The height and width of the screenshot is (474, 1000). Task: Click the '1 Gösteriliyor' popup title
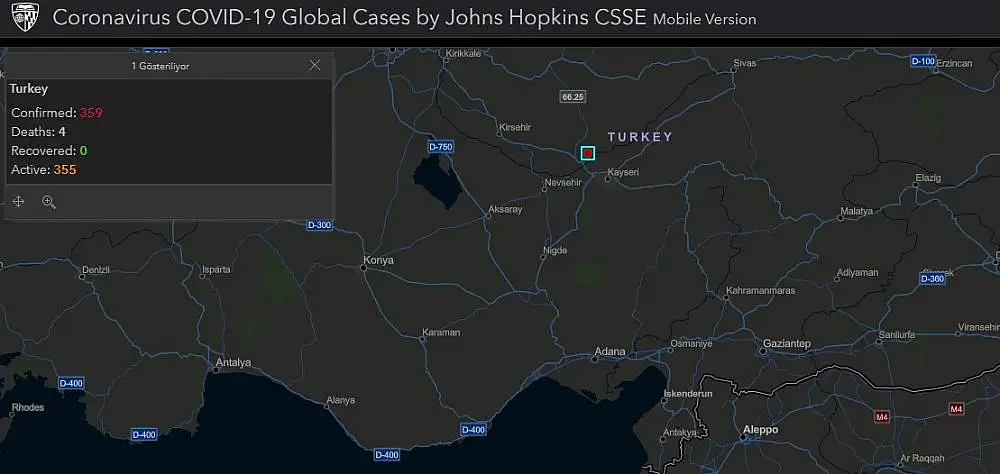tap(160, 66)
